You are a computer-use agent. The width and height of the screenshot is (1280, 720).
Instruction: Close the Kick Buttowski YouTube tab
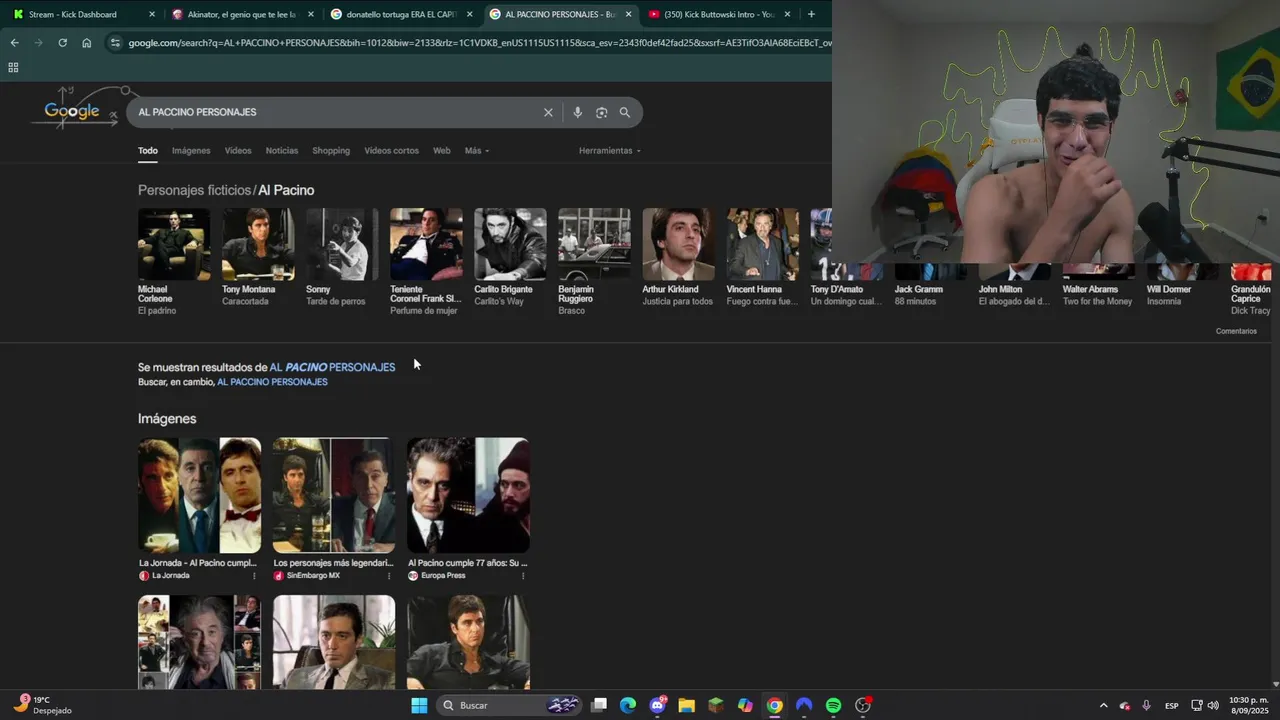coord(788,14)
